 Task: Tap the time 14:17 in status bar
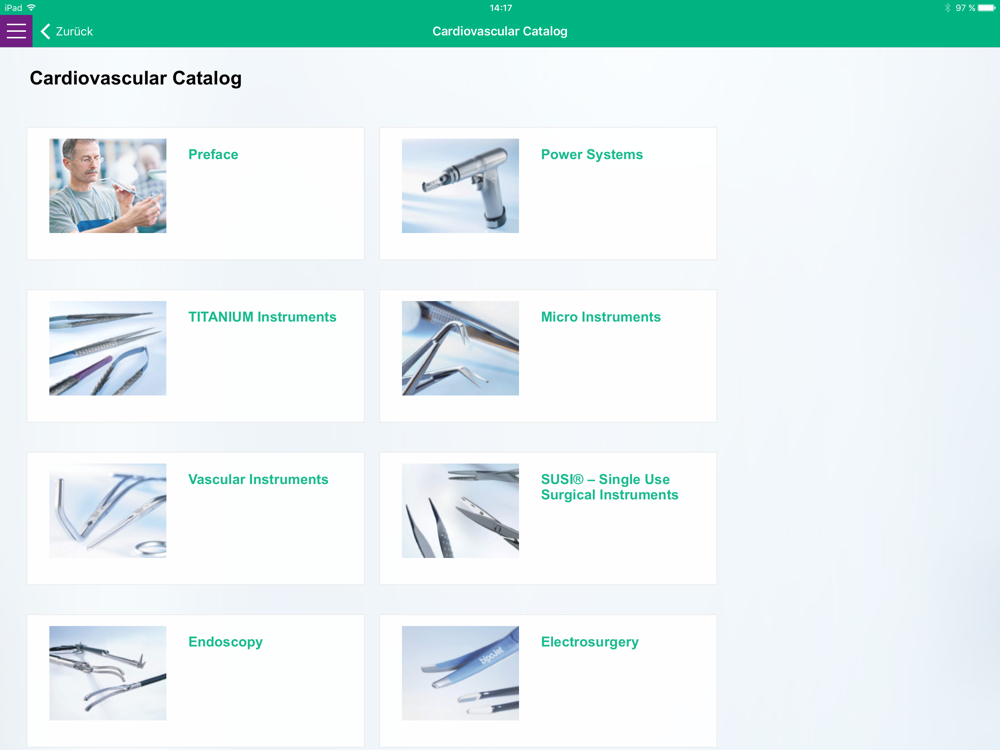501,8
